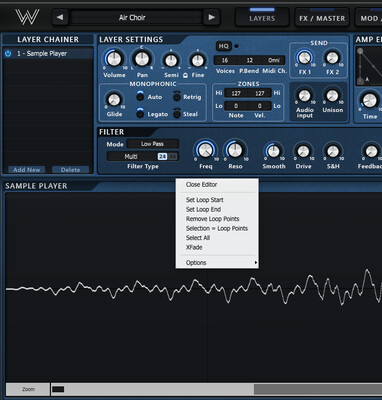Click the Hi Note zone value 127
This screenshot has width=382, height=400.
pyautogui.click(x=236, y=93)
